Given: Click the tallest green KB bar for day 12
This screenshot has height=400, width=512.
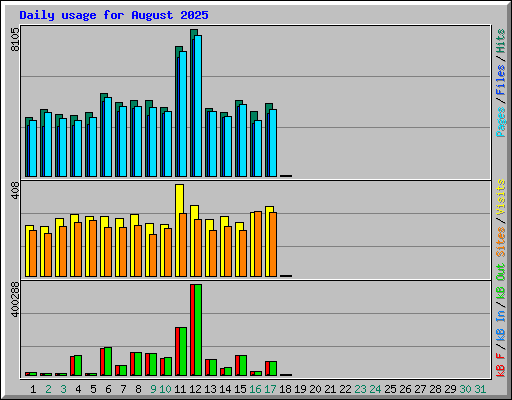Looking at the screenshot, I should pyautogui.click(x=198, y=330).
